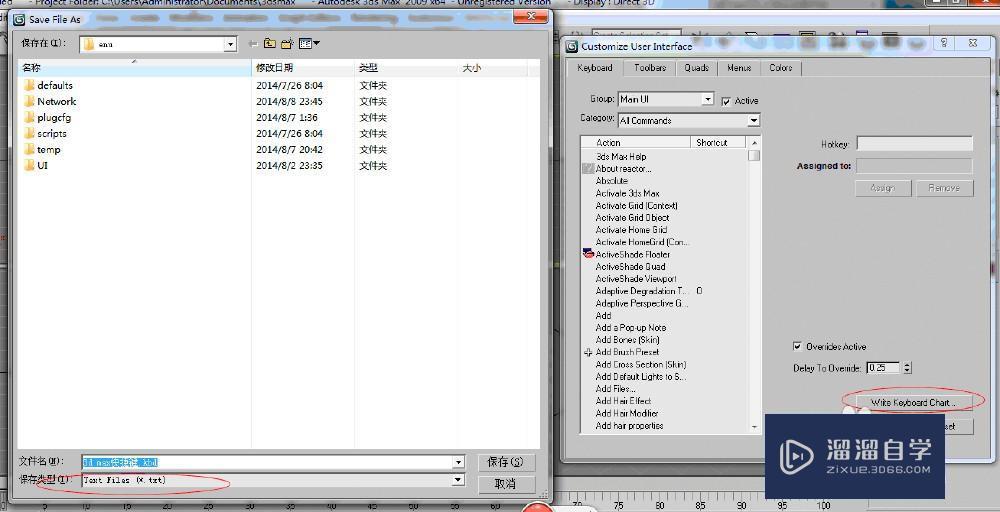Image resolution: width=1000 pixels, height=512 pixels.
Task: Click the Assign hotkey button
Action: point(883,188)
